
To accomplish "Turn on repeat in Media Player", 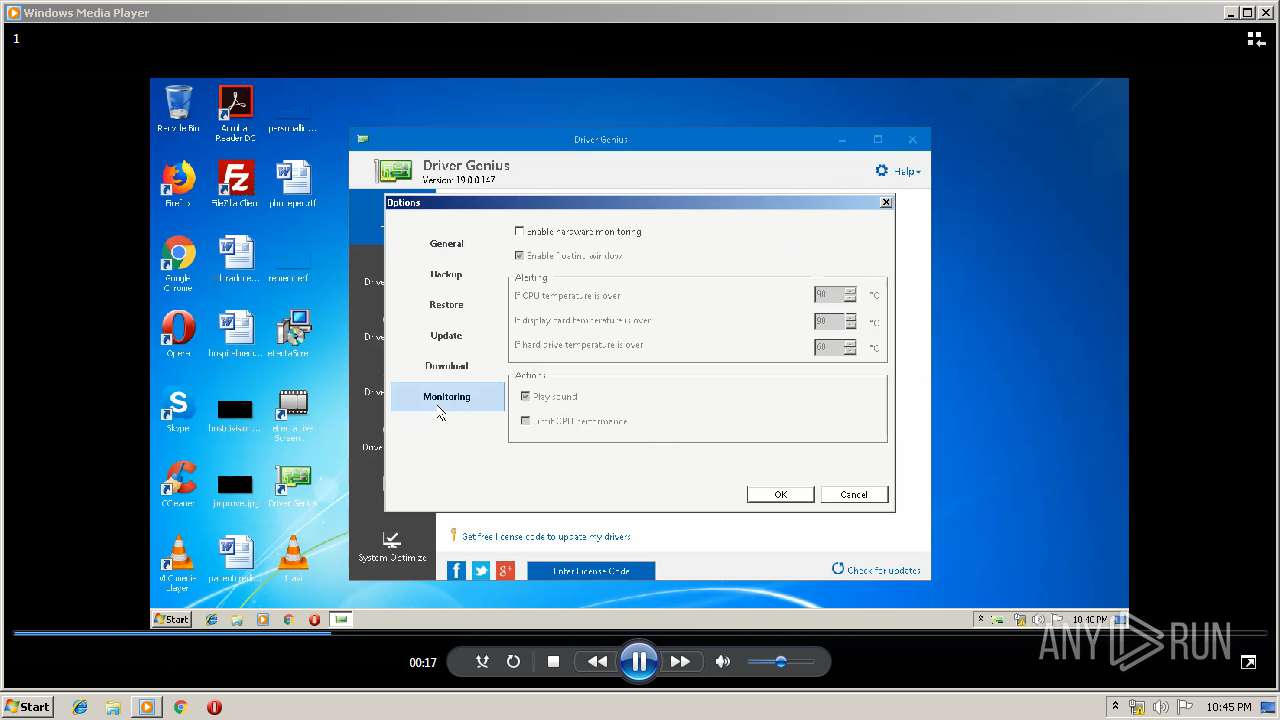I will coord(513,661).
